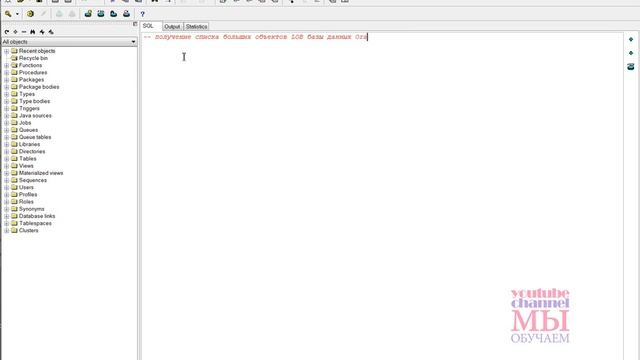Click the Refresh icon in object browser

click(x=7, y=32)
